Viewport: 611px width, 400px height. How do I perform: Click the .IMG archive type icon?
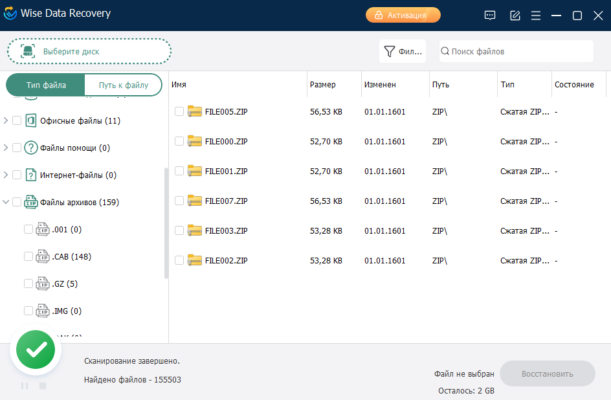tap(42, 311)
